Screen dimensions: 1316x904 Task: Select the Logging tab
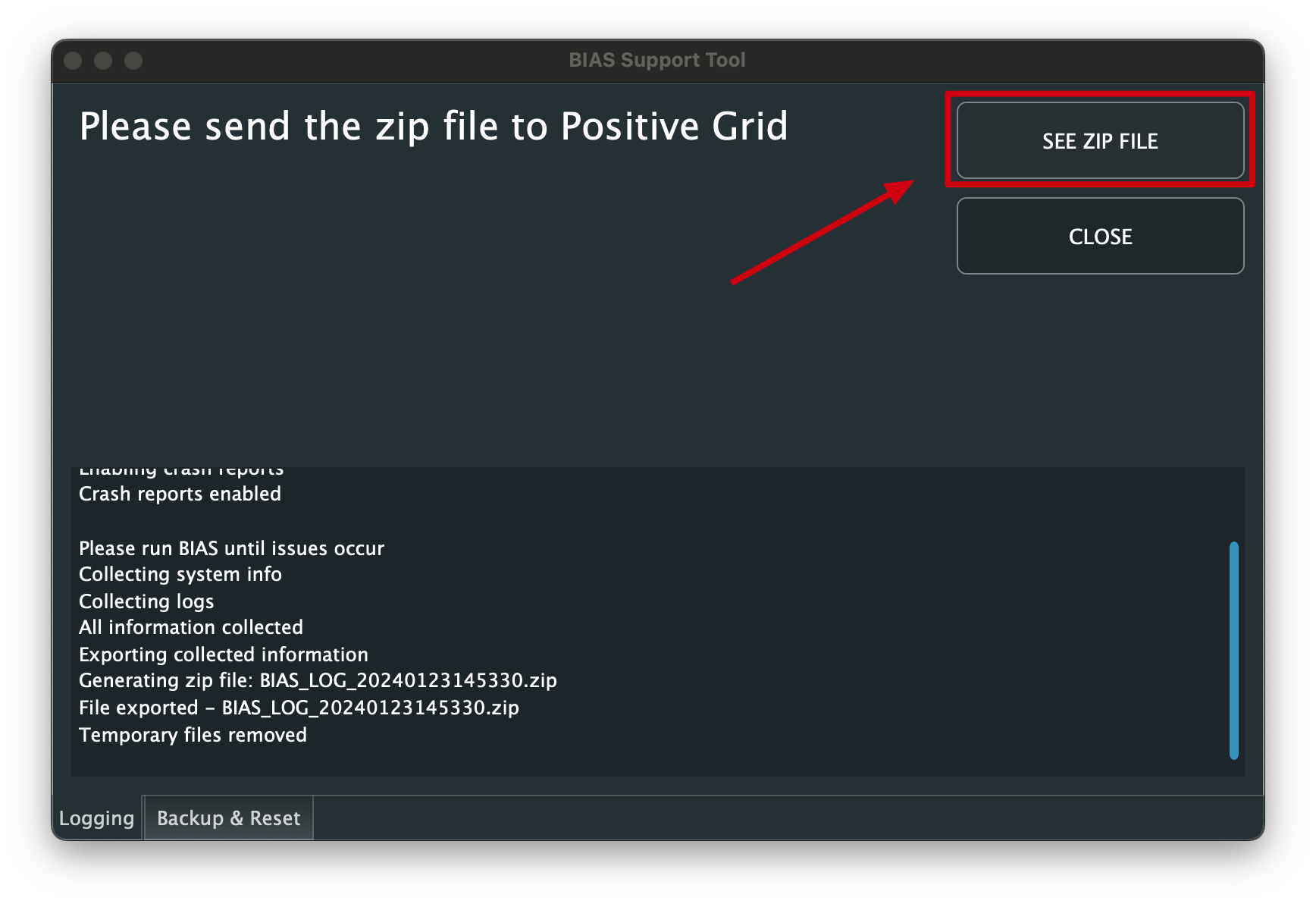coord(96,818)
